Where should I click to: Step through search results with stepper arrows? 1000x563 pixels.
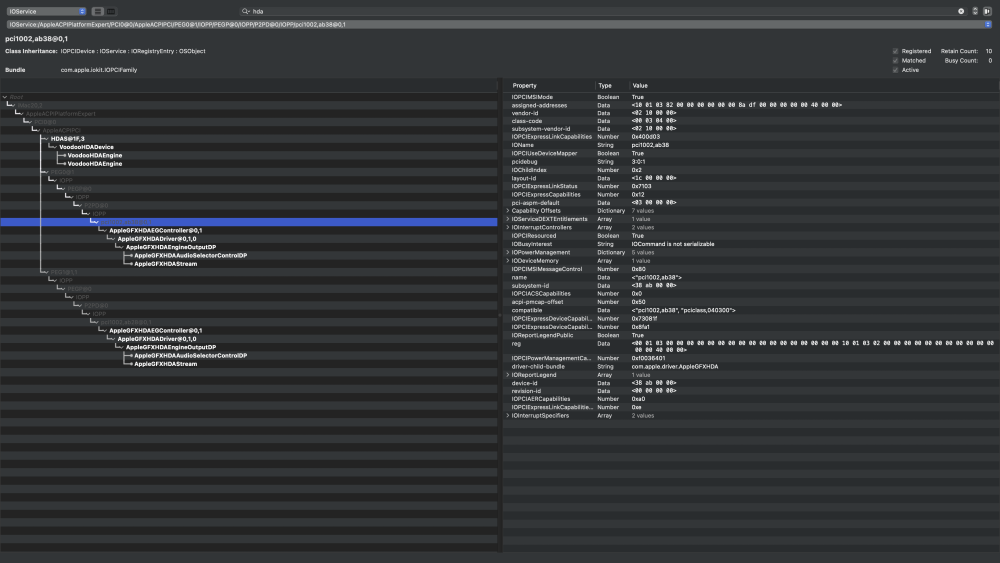pyautogui.click(x=974, y=11)
